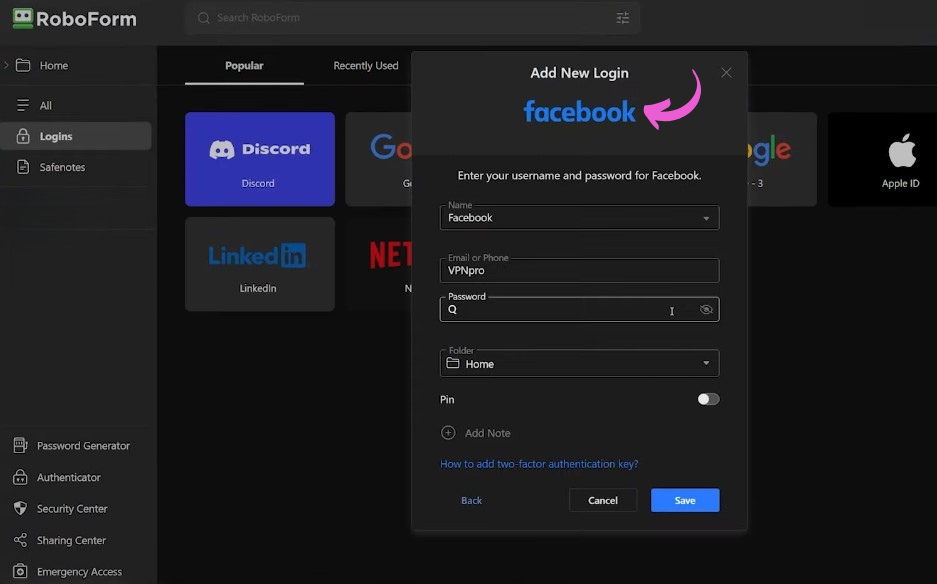Close the Add New Login dialog
Viewport: 937px width, 584px height.
(726, 73)
